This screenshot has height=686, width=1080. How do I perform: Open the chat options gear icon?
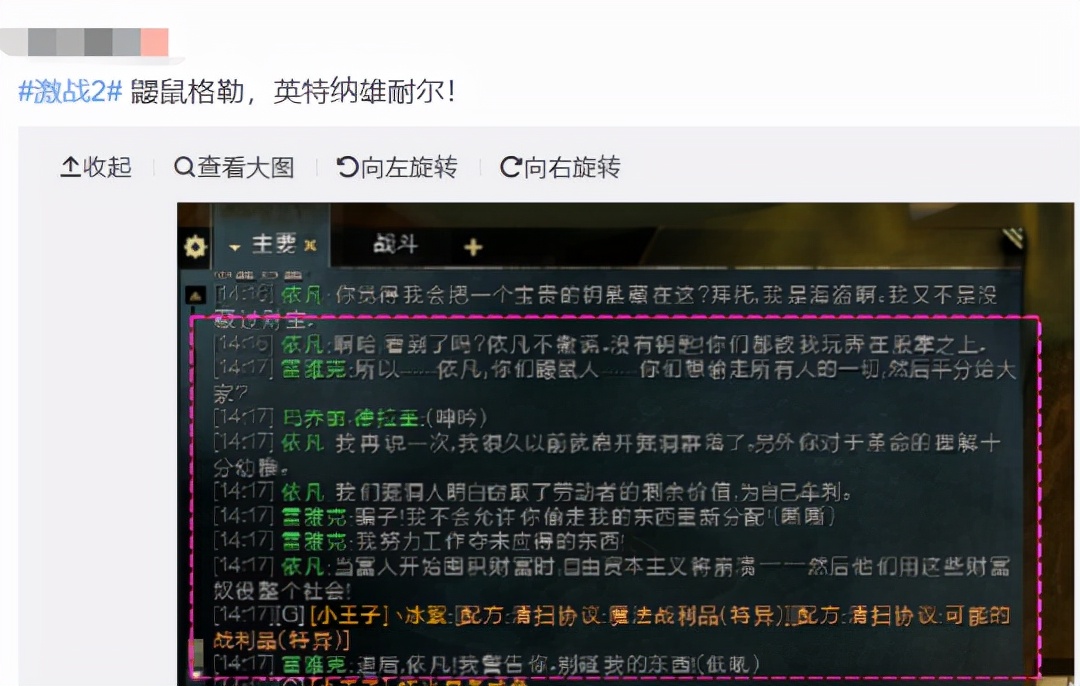click(194, 247)
